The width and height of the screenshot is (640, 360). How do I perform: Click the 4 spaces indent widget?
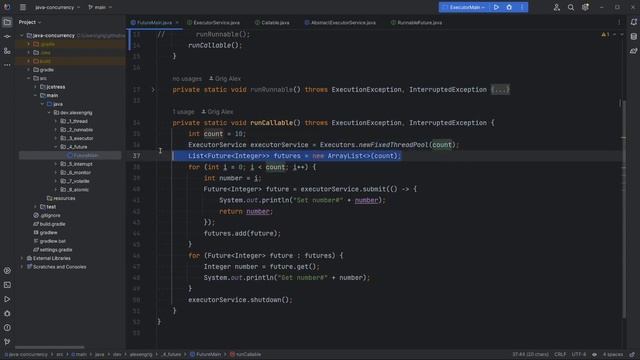pos(613,354)
